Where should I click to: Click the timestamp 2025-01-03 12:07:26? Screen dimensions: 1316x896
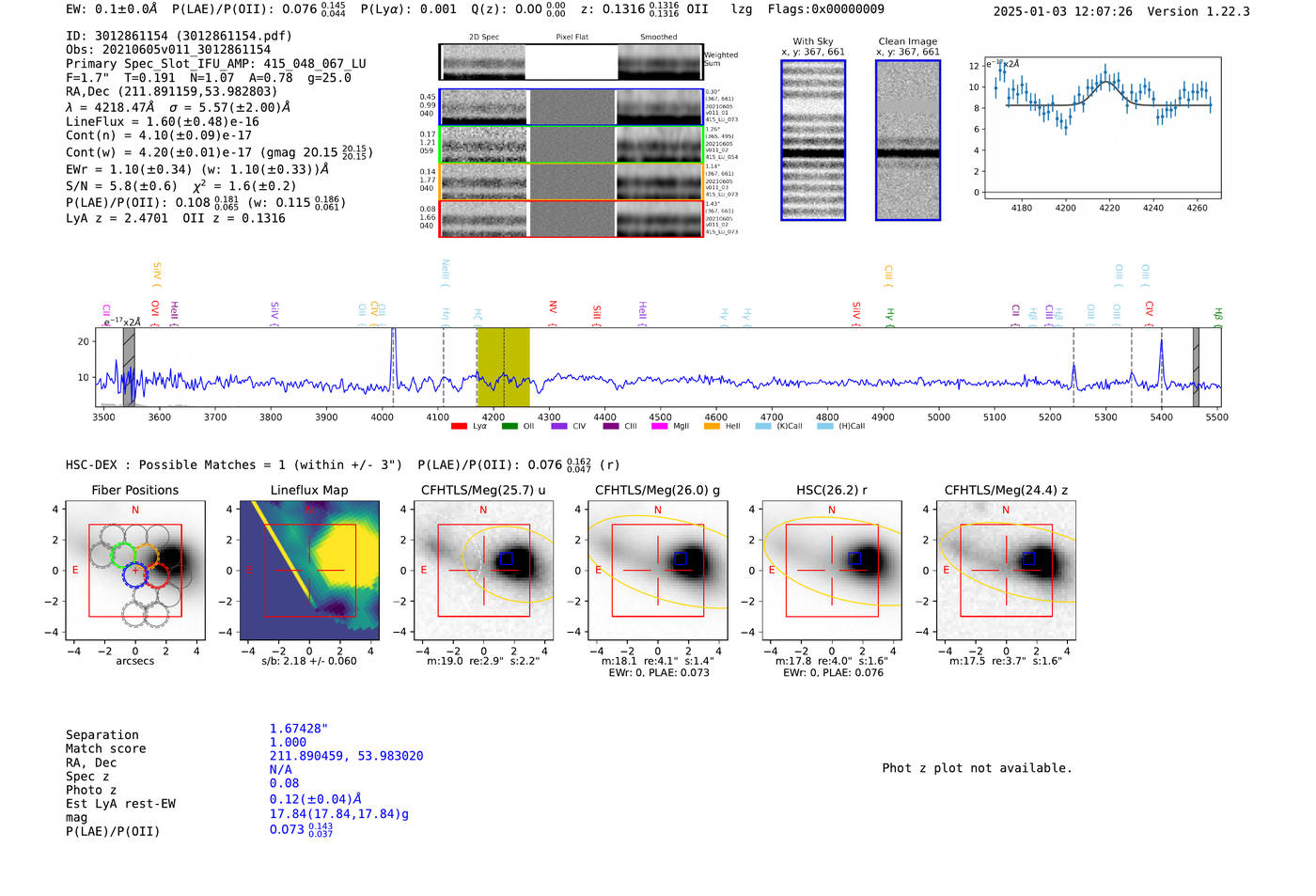click(1063, 11)
